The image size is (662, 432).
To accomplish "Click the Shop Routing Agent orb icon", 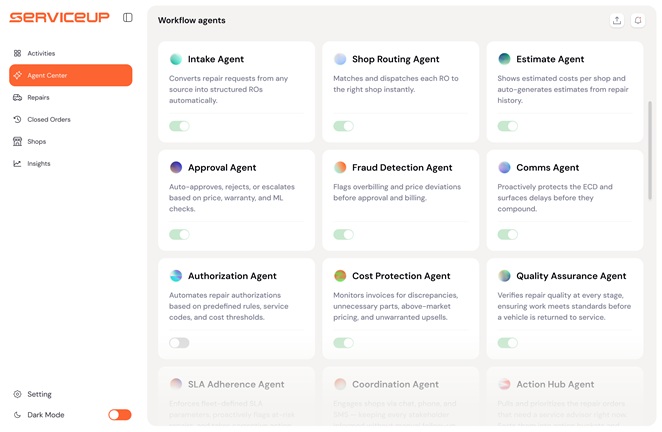I will pos(340,59).
